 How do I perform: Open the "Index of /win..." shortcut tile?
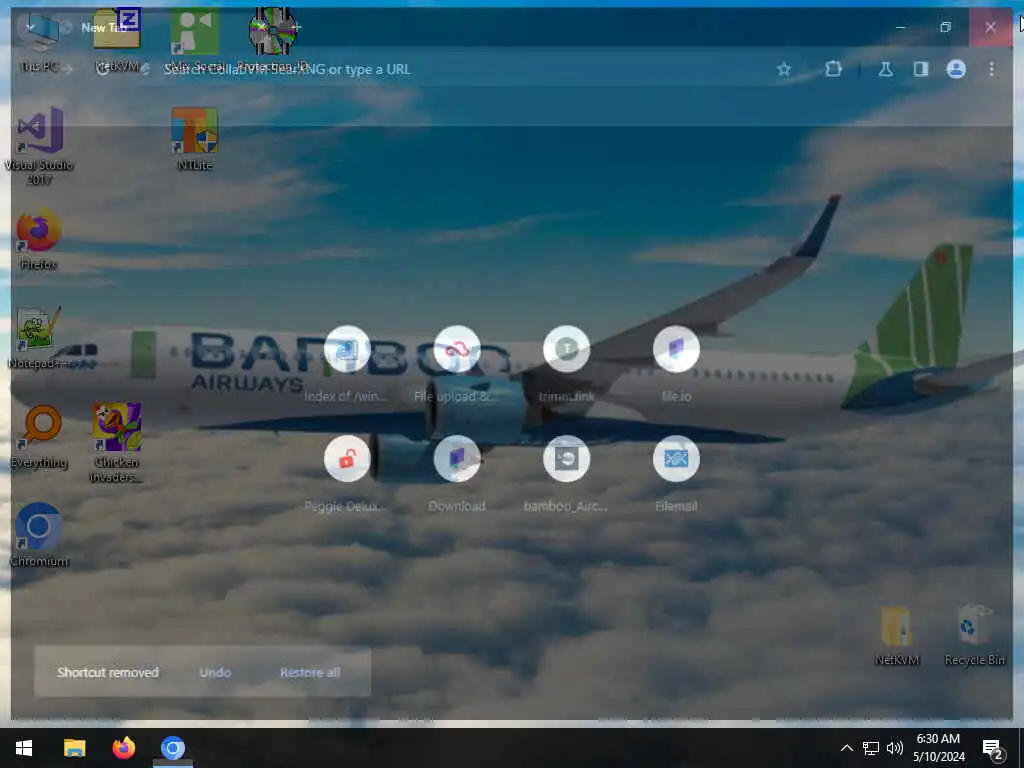(x=347, y=363)
